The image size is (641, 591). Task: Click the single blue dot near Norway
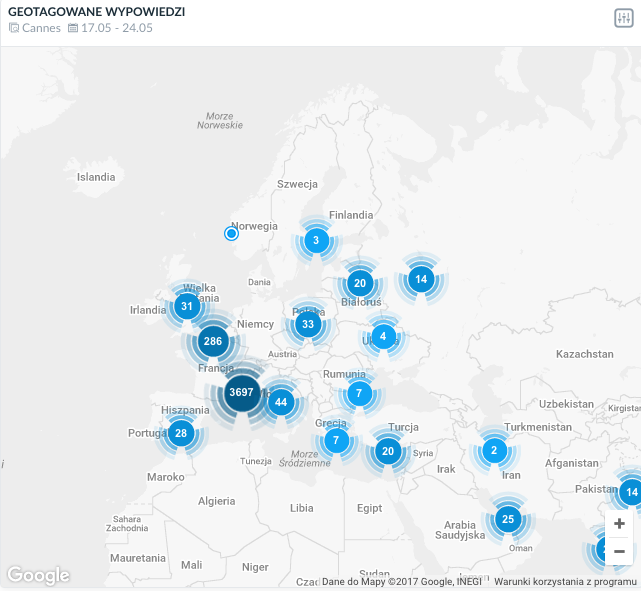point(231,233)
